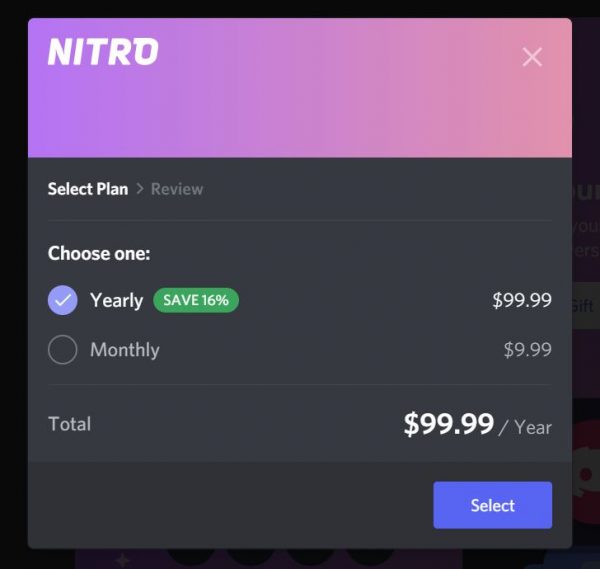Image resolution: width=600 pixels, height=569 pixels.
Task: Click the Monthly plan label text
Action: coord(124,350)
